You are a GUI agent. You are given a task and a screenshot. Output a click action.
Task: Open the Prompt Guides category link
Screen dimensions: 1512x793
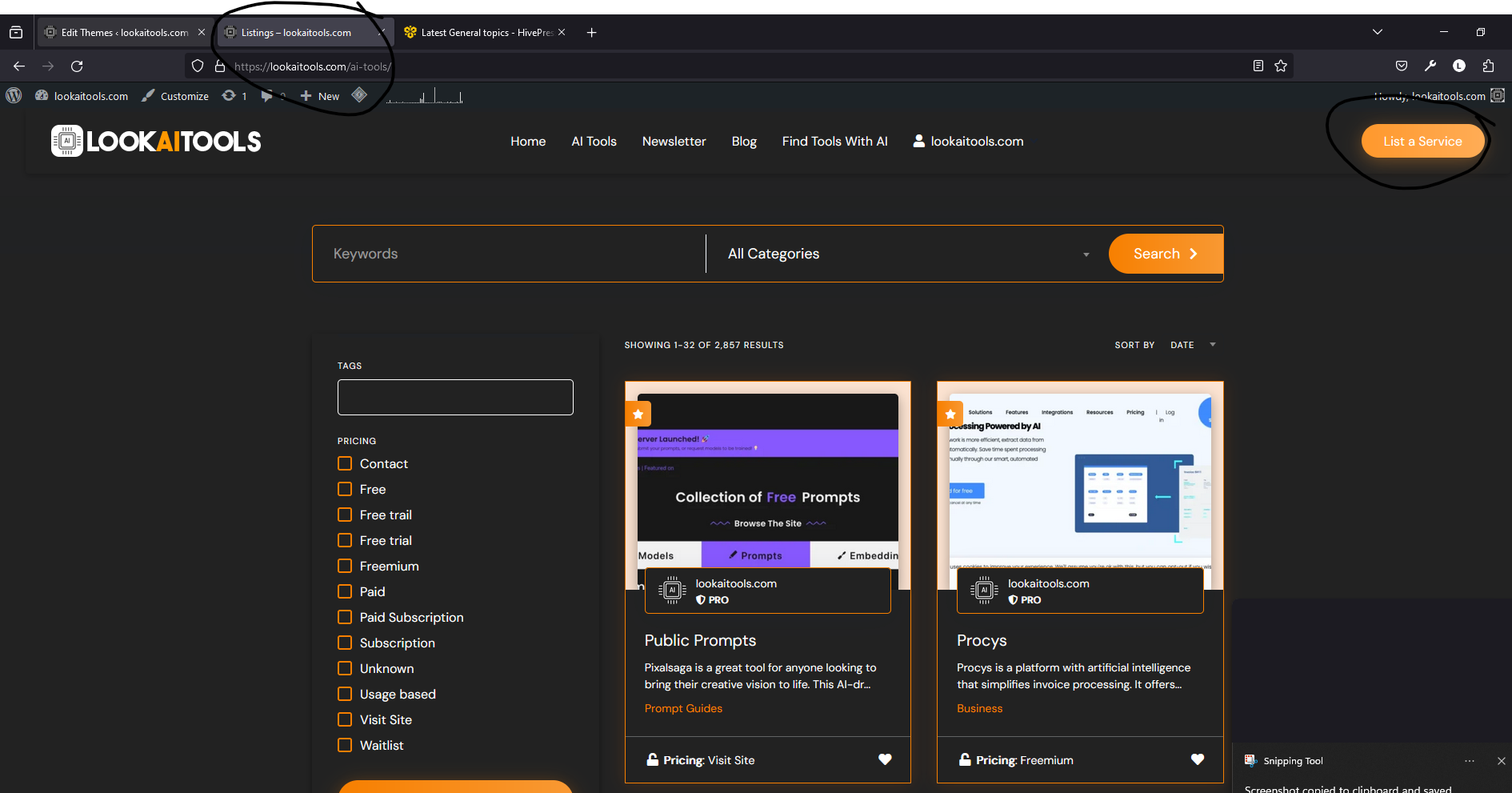(x=683, y=708)
